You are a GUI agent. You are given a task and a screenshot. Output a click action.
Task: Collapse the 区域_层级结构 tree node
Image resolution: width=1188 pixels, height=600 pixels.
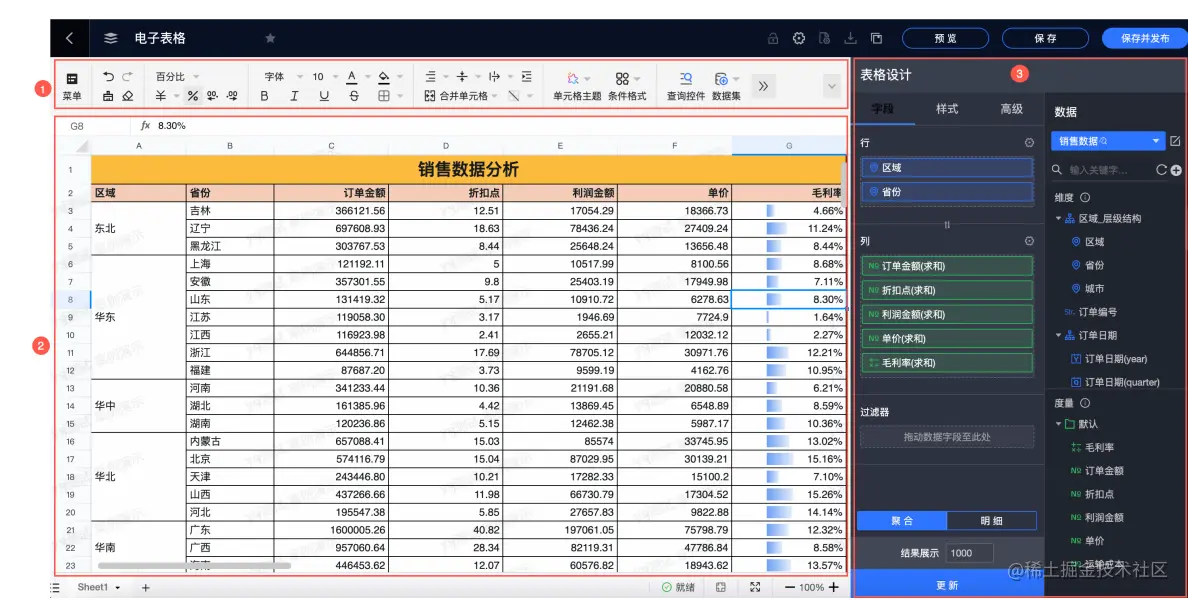[x=1058, y=218]
